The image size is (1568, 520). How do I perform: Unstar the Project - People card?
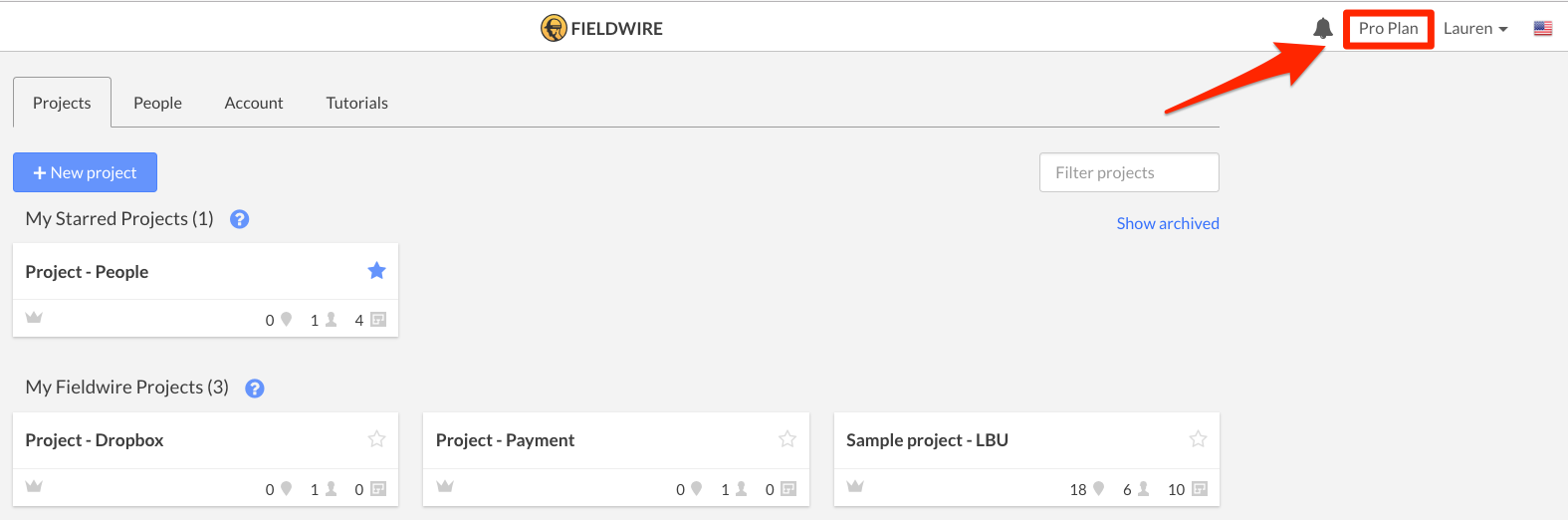pyautogui.click(x=376, y=270)
